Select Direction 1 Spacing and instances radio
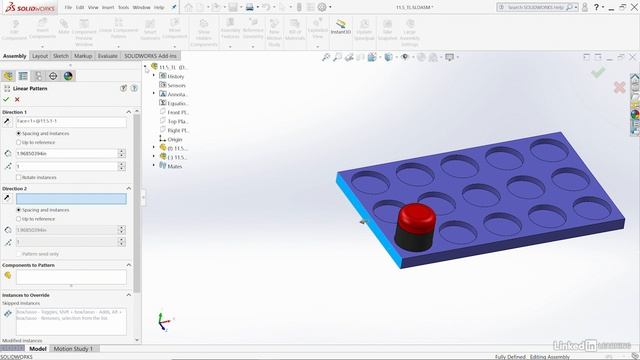The image size is (640, 360). [x=18, y=133]
